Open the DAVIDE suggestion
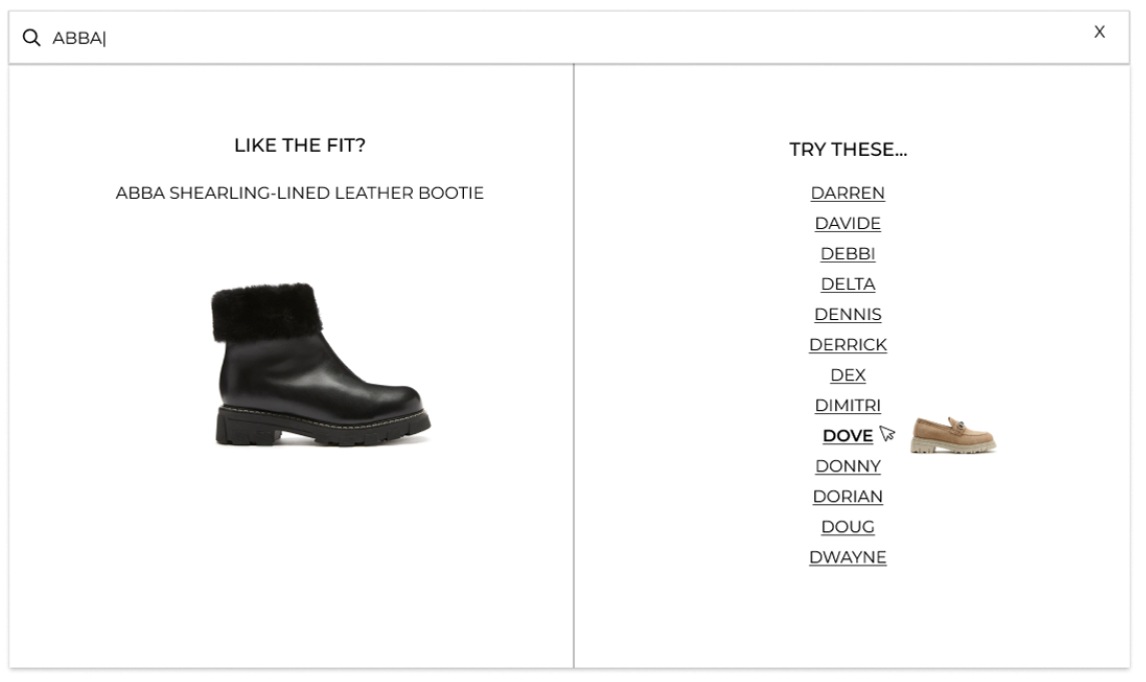 click(848, 223)
